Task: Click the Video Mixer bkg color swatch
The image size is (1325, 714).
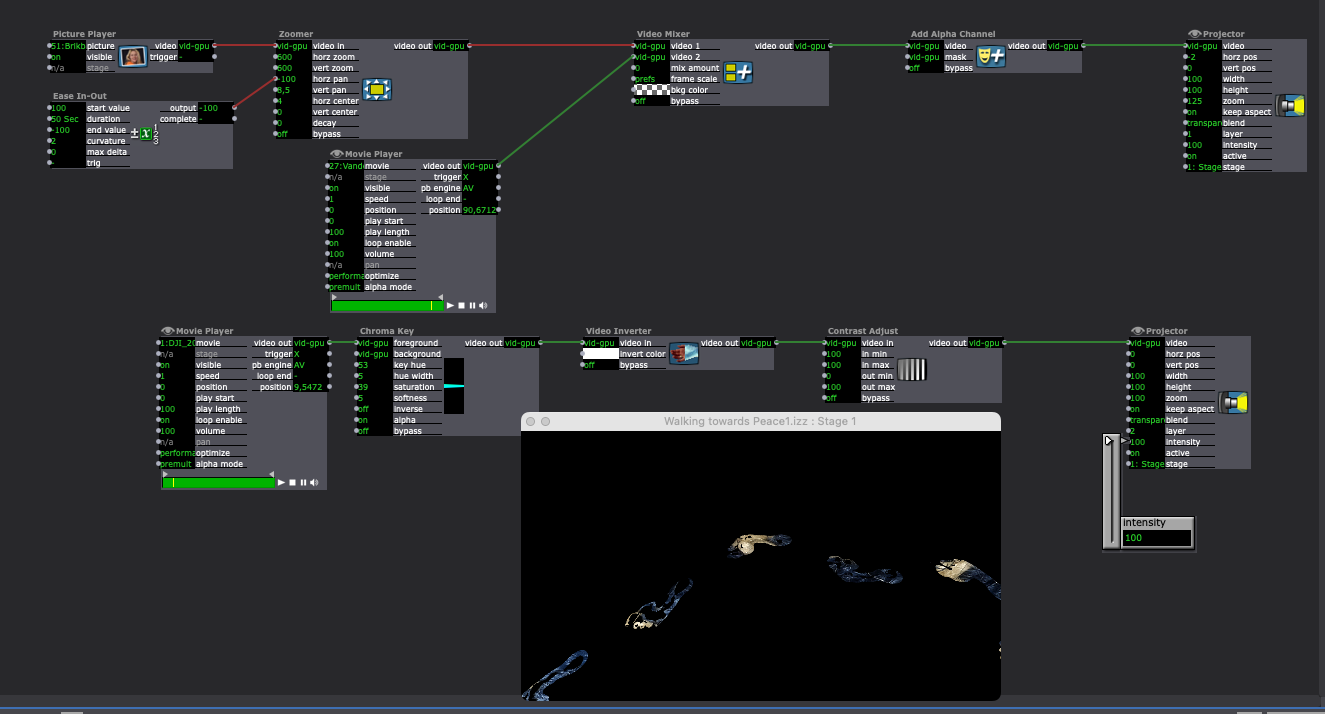Action: (x=650, y=90)
